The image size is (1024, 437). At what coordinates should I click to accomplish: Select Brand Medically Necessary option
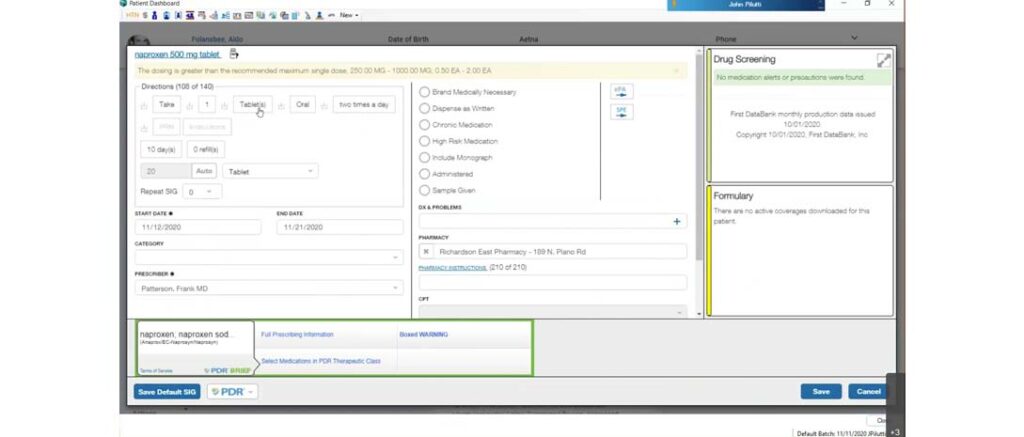point(424,92)
